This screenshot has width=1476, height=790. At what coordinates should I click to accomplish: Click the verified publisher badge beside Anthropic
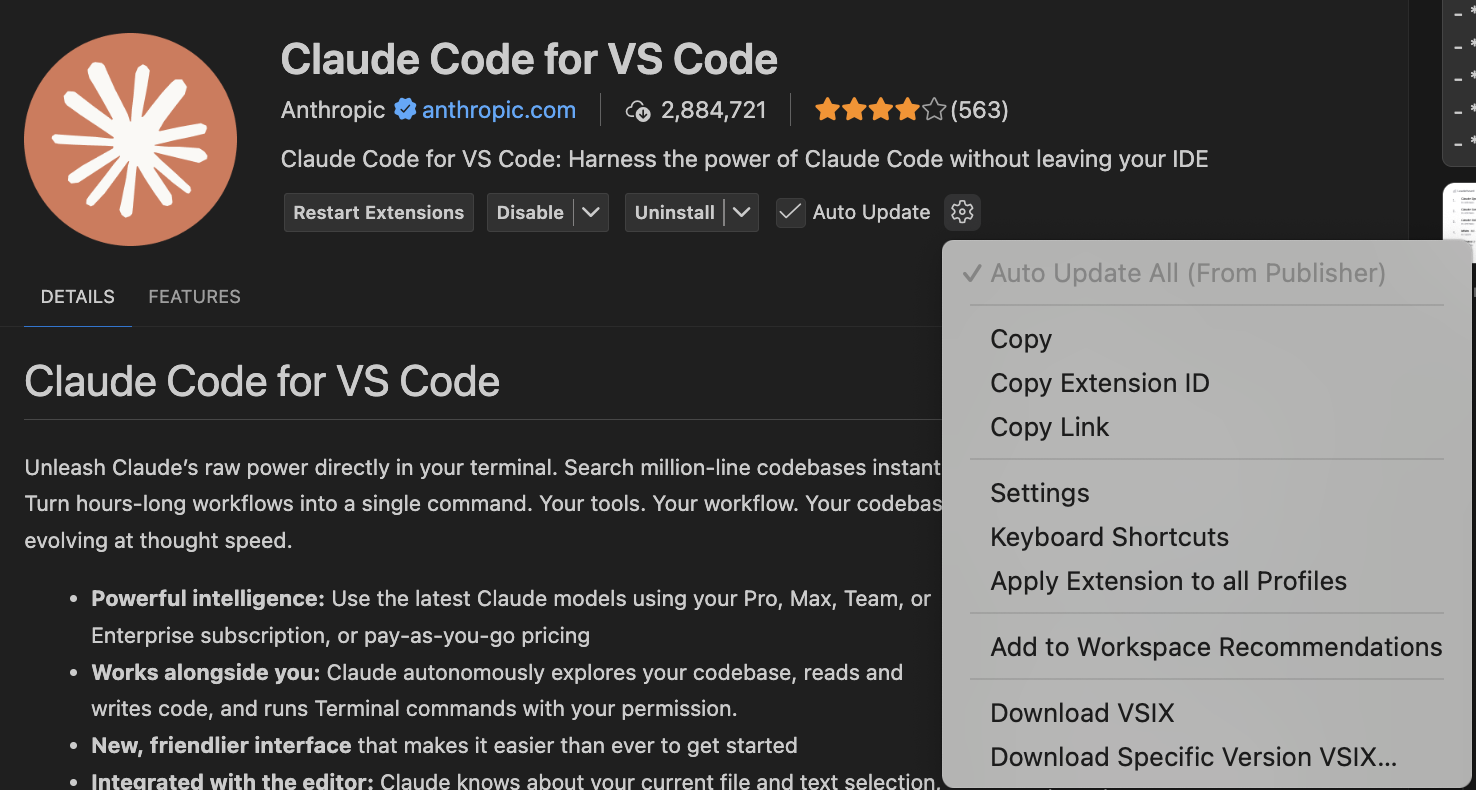pos(404,110)
